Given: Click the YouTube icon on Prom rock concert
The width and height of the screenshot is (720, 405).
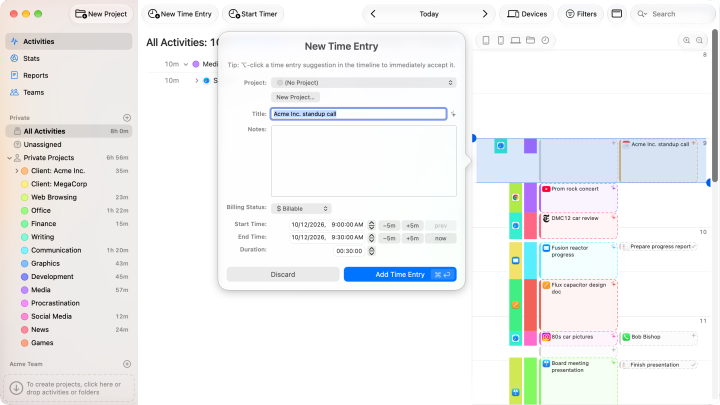Looking at the screenshot, I should coord(546,189).
